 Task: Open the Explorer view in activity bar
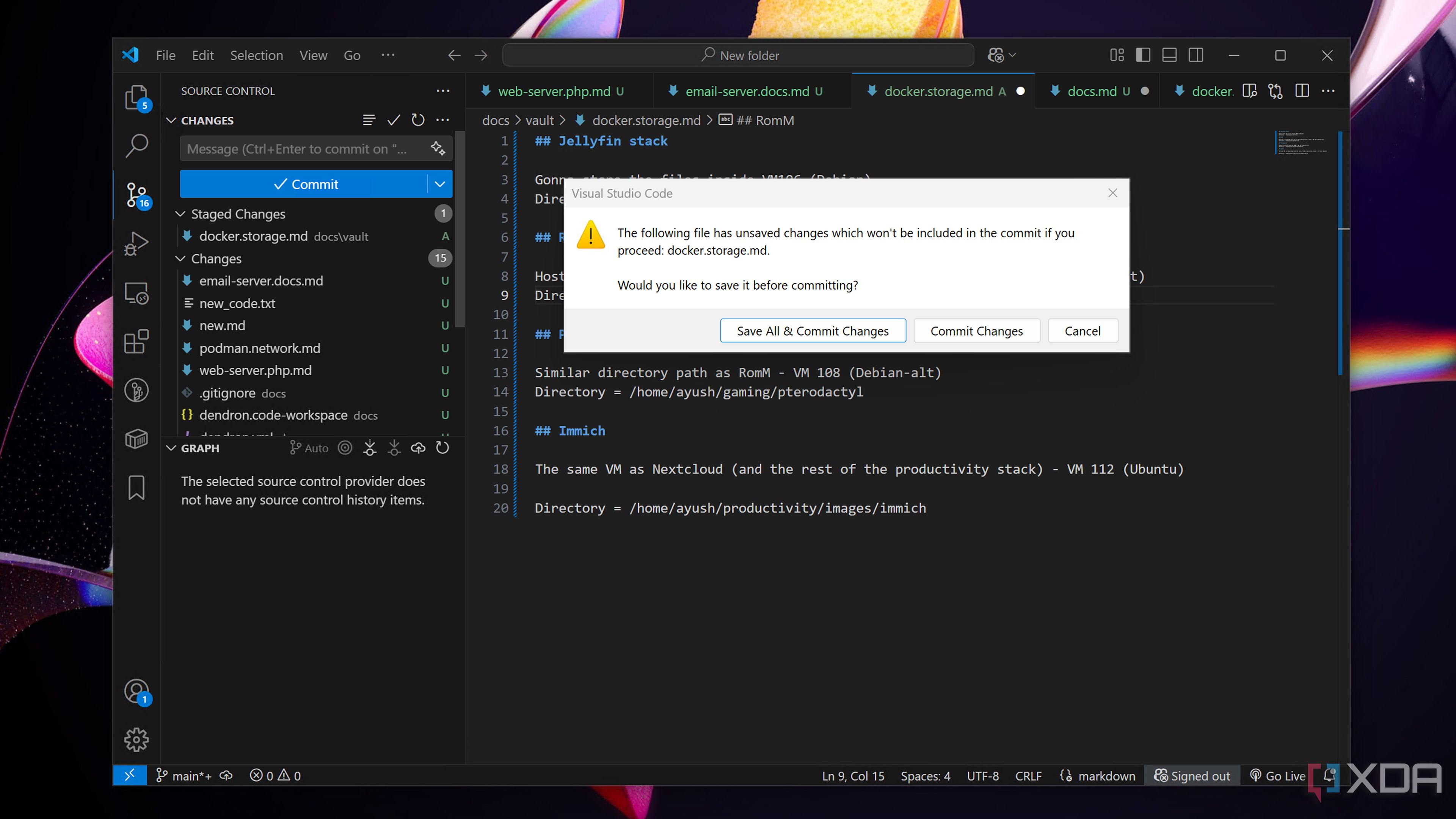136,98
